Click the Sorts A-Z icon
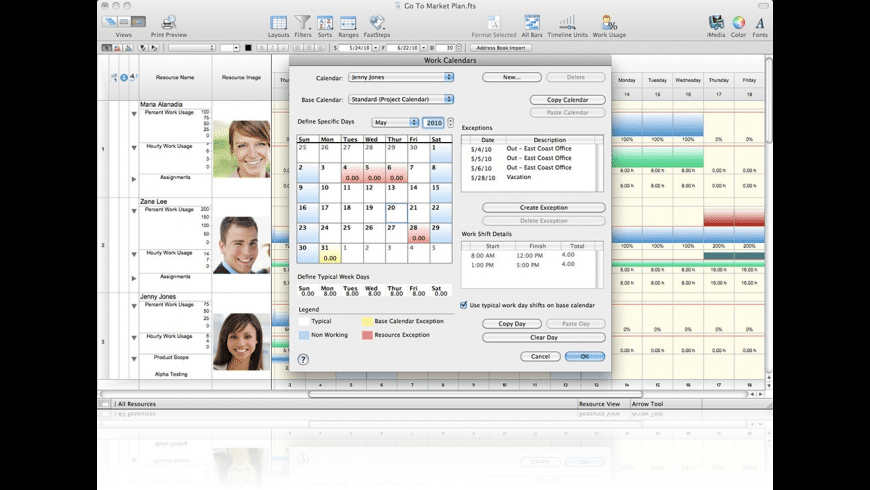870x490 pixels. point(325,23)
